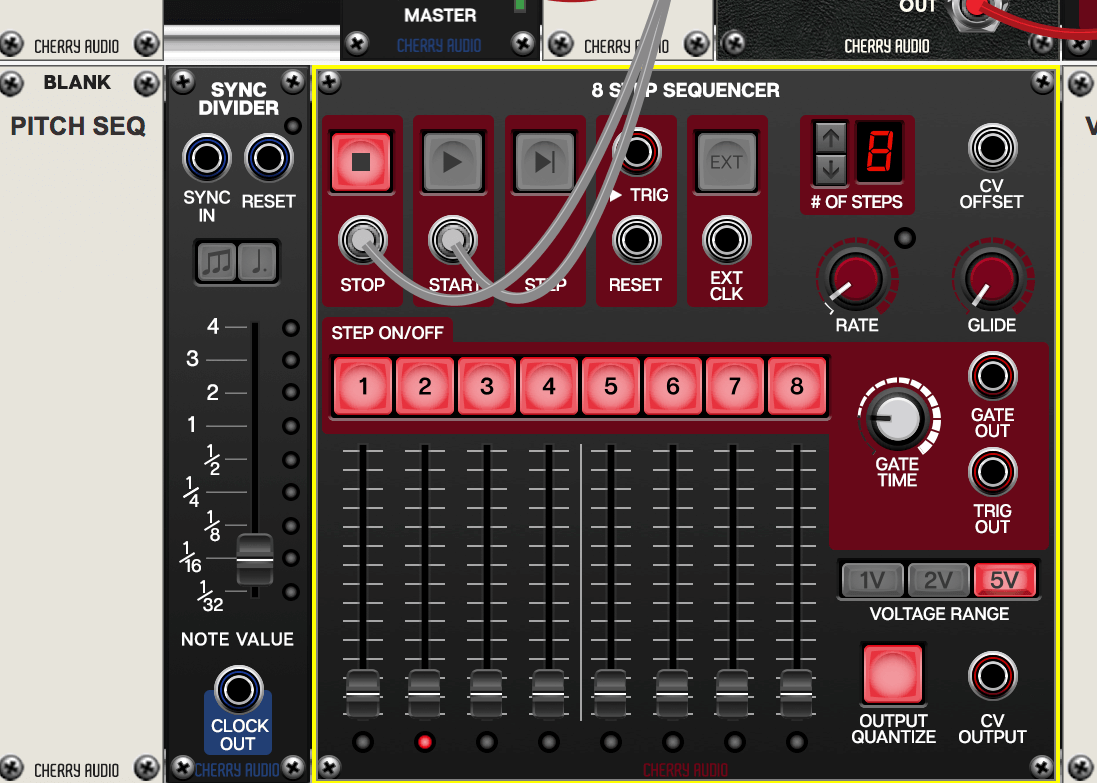Select the 1V voltage range

pos(873,579)
